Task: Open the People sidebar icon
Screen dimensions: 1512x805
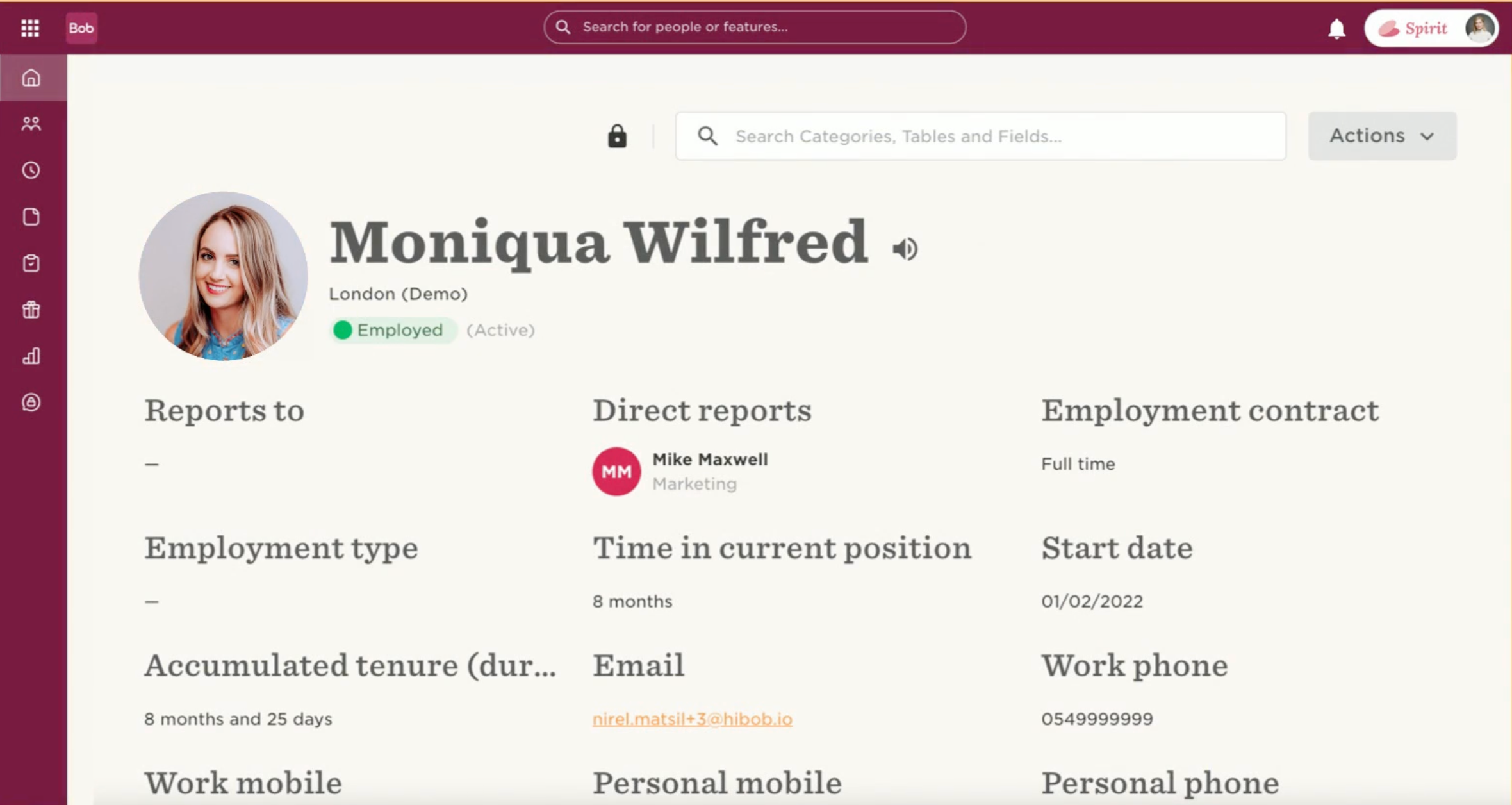Action: tap(31, 124)
